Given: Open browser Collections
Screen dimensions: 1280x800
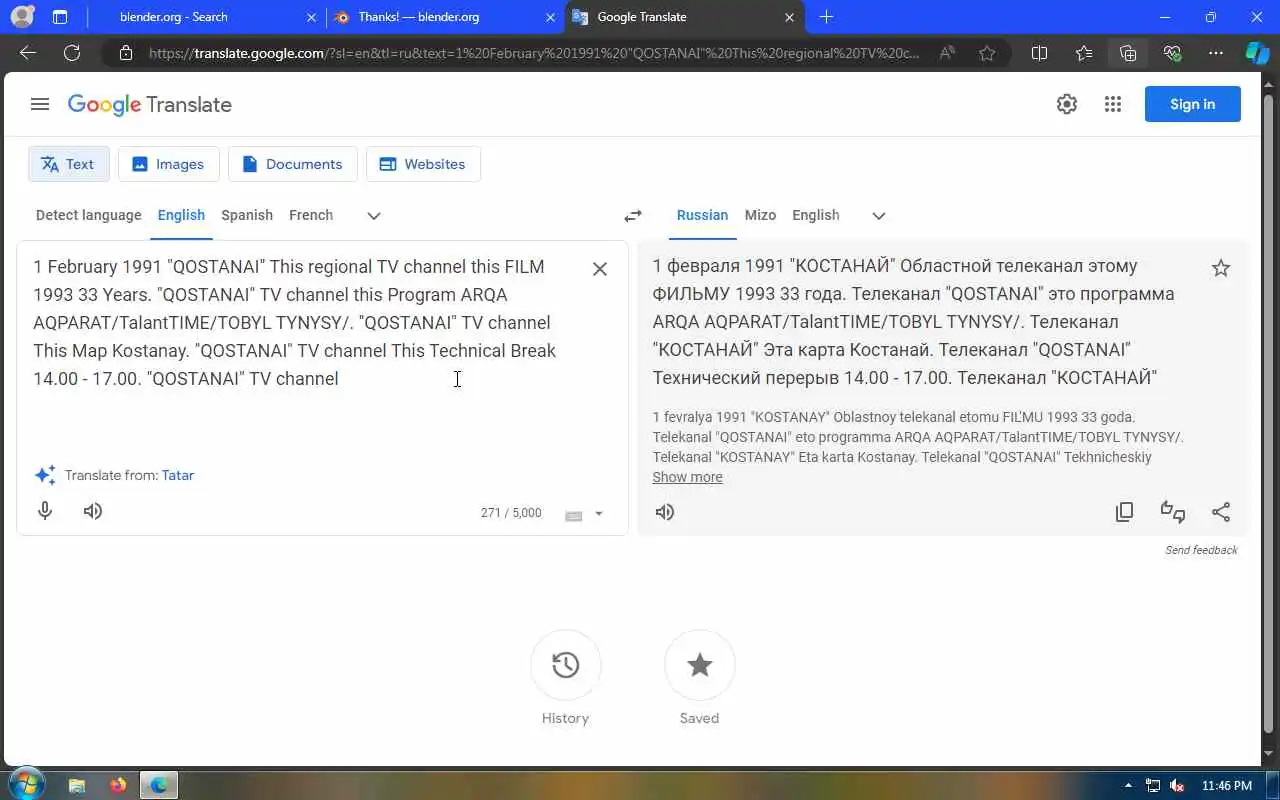Looking at the screenshot, I should [1128, 53].
